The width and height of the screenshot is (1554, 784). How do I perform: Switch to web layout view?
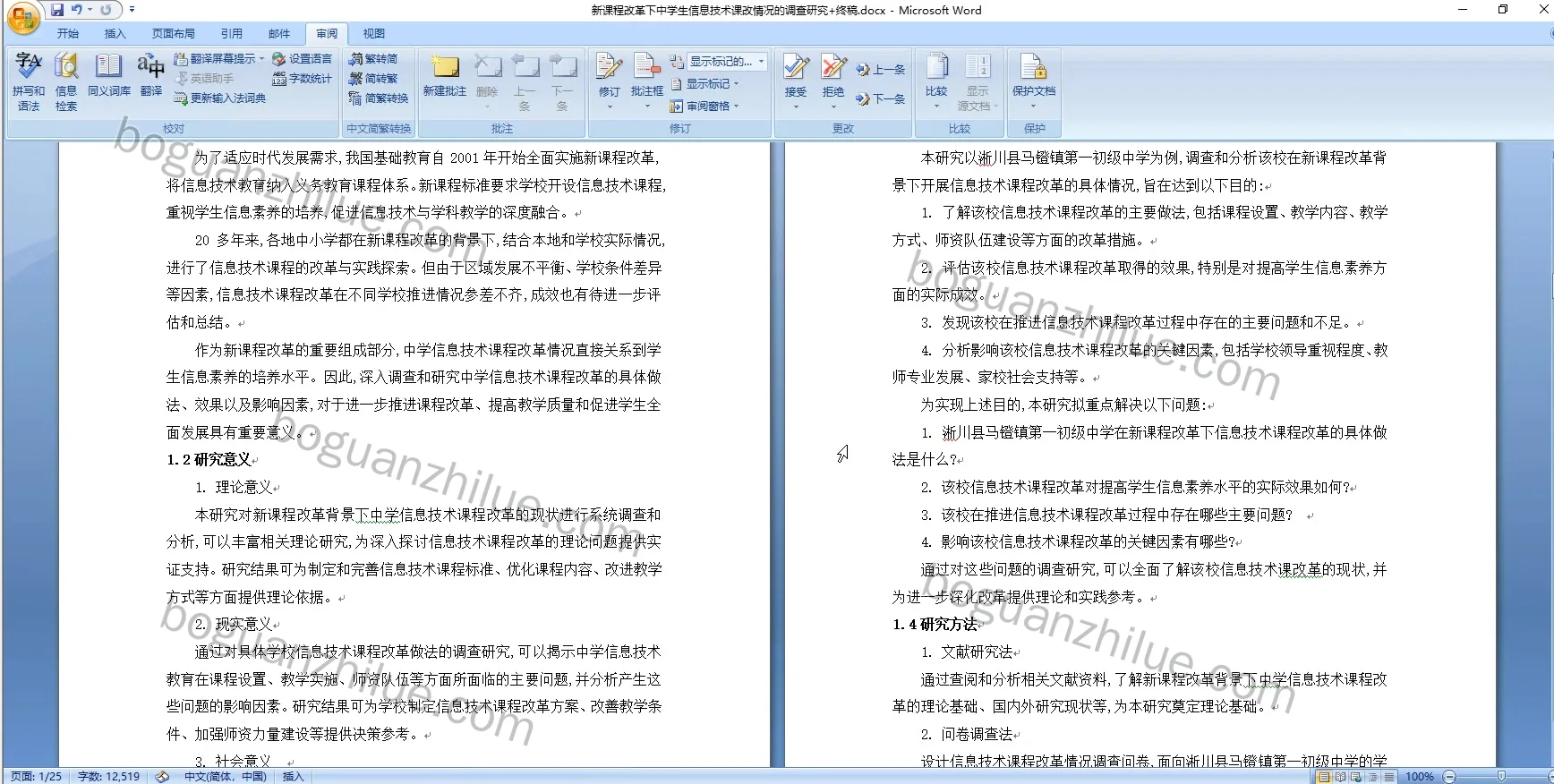point(1355,777)
